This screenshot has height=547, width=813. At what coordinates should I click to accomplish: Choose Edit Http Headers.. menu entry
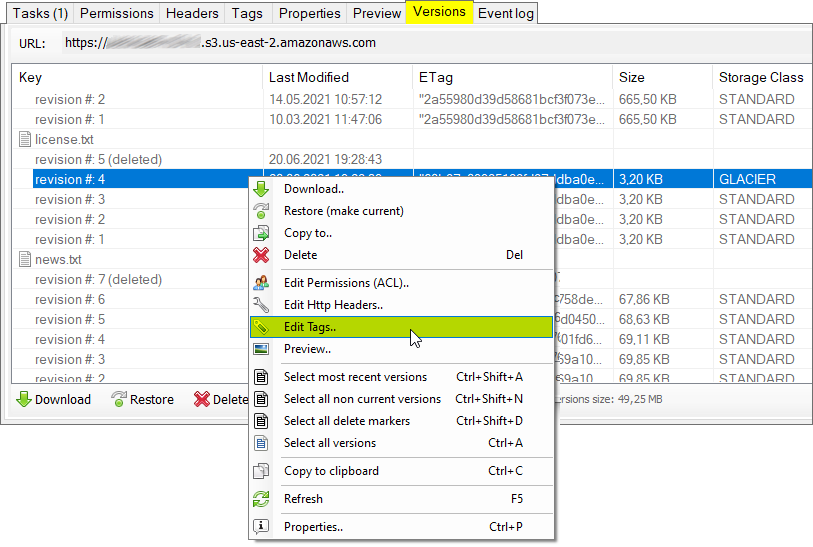click(401, 305)
